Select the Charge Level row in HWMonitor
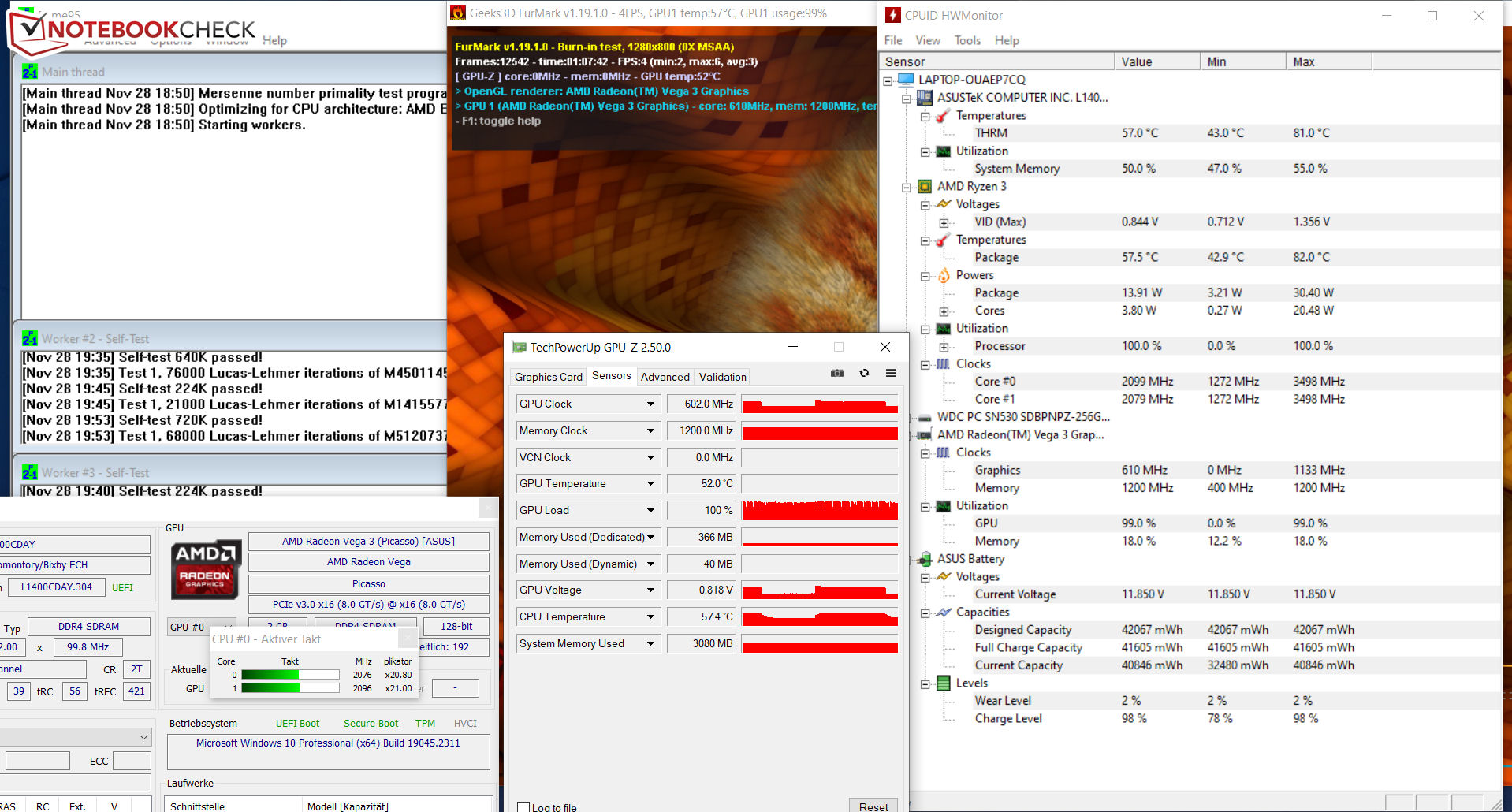The height and width of the screenshot is (812, 1512). (1190, 719)
